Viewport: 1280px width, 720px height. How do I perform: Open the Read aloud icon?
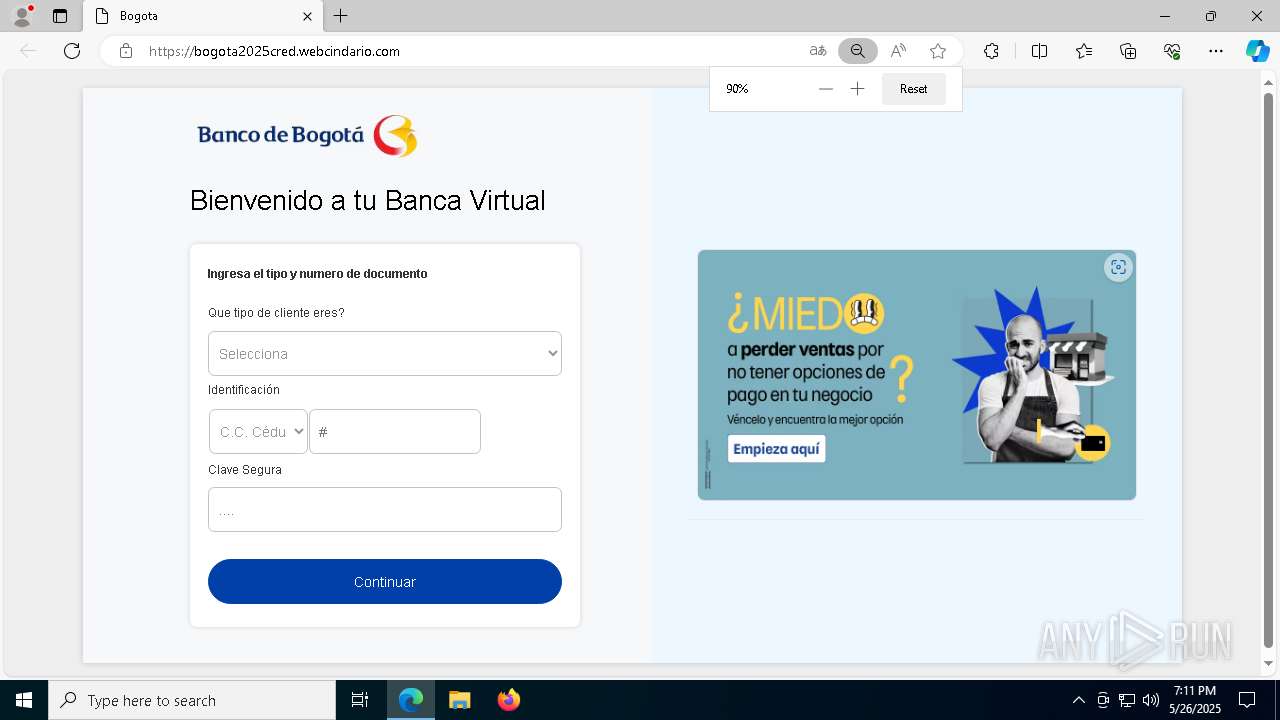(898, 51)
